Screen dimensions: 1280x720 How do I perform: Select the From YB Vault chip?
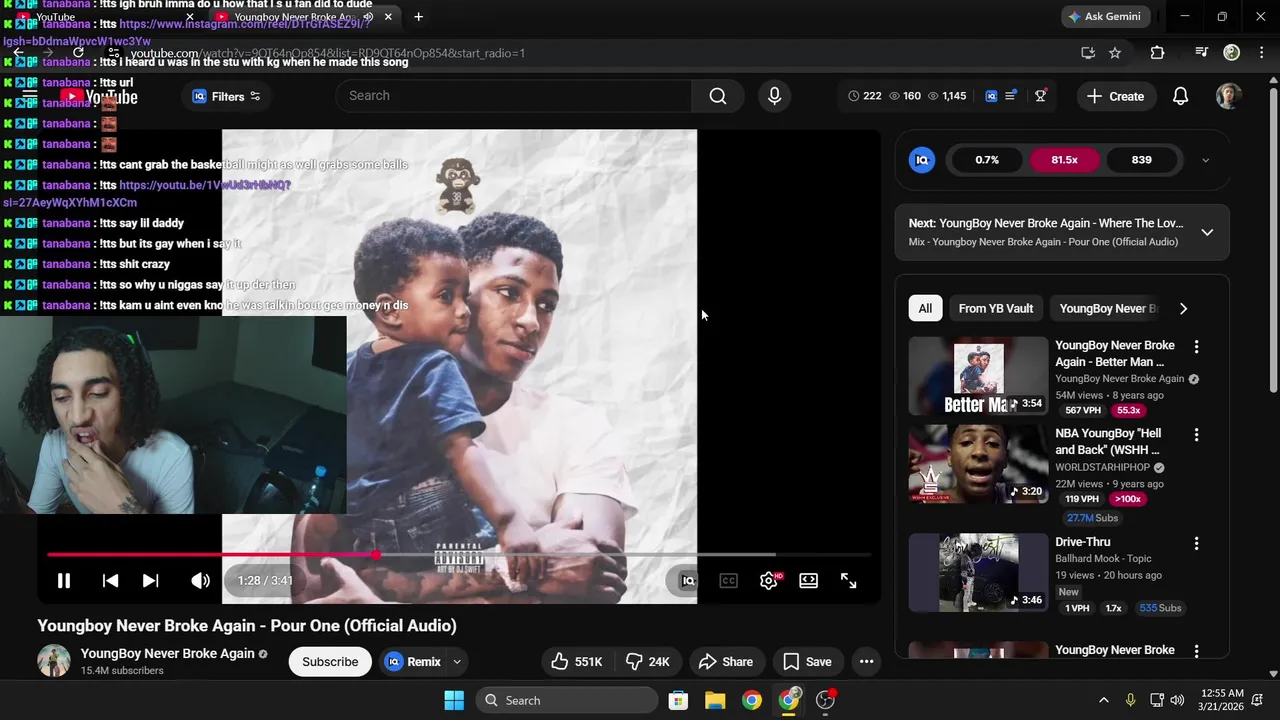tap(995, 308)
